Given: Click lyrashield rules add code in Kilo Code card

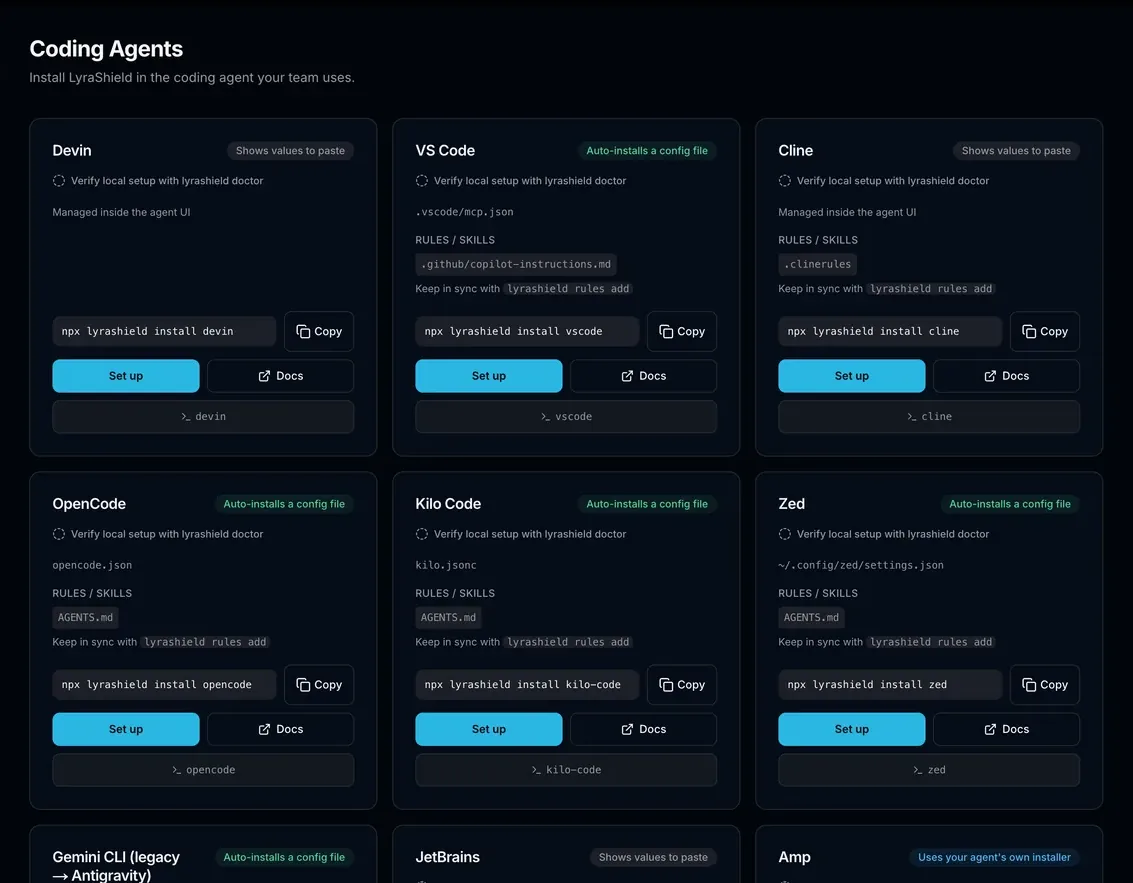Looking at the screenshot, I should point(568,642).
